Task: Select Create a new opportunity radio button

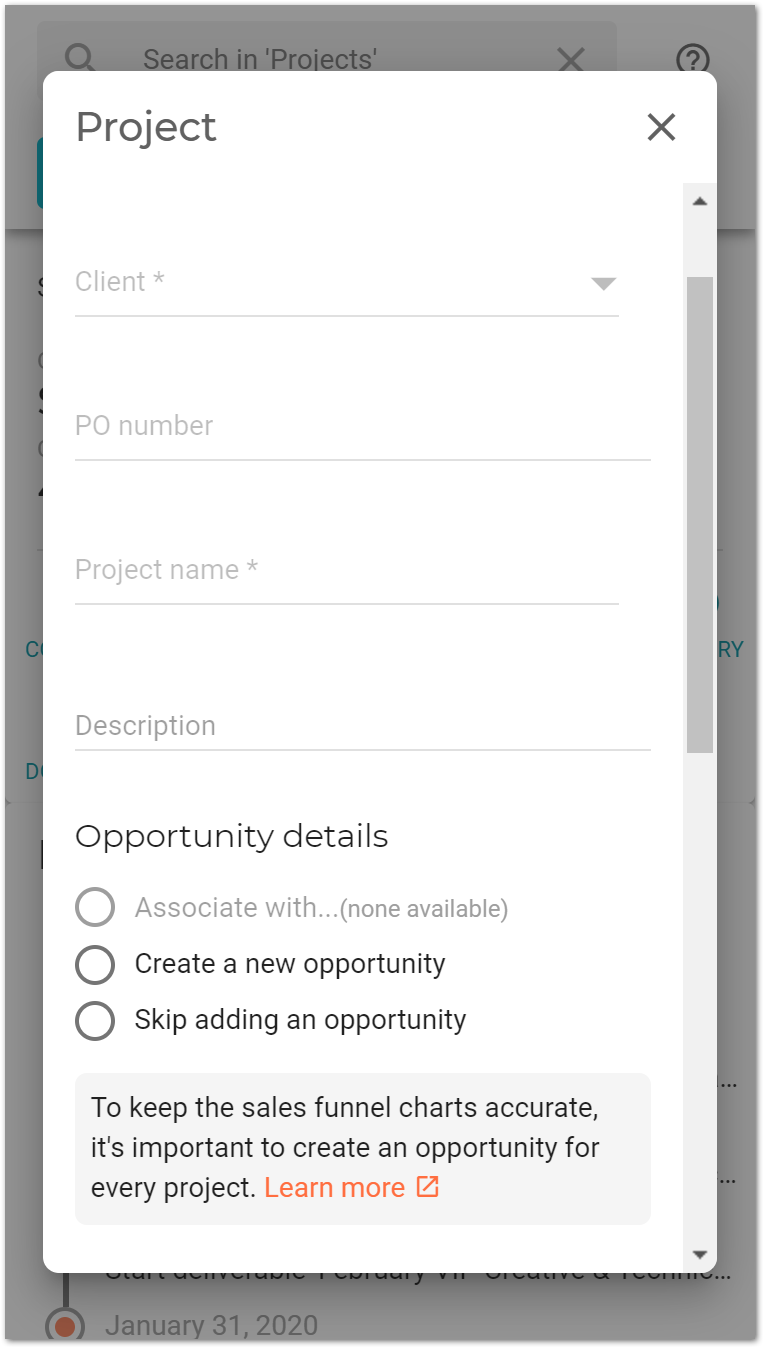Action: [95, 964]
